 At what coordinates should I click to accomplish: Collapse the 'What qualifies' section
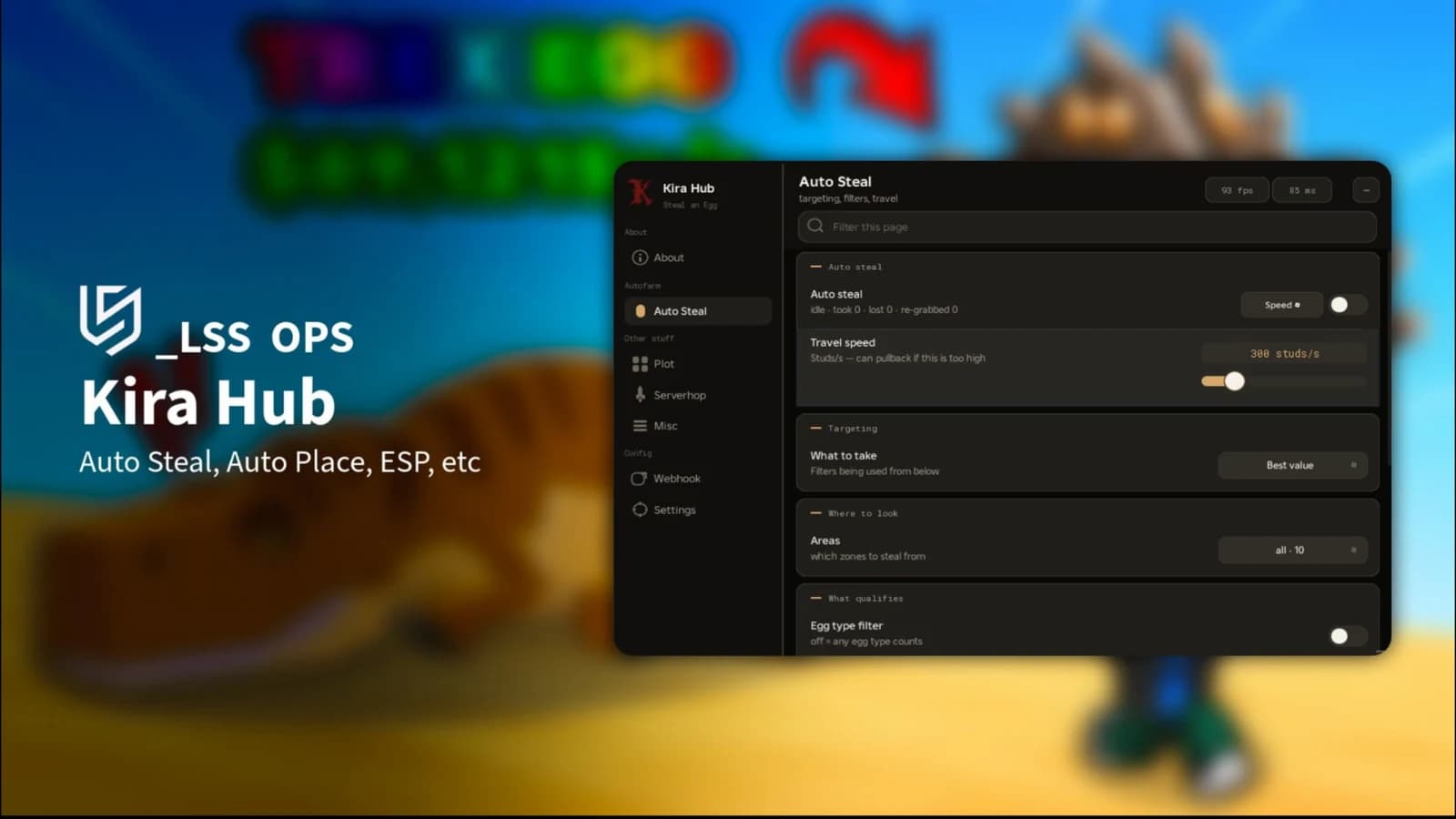856,598
